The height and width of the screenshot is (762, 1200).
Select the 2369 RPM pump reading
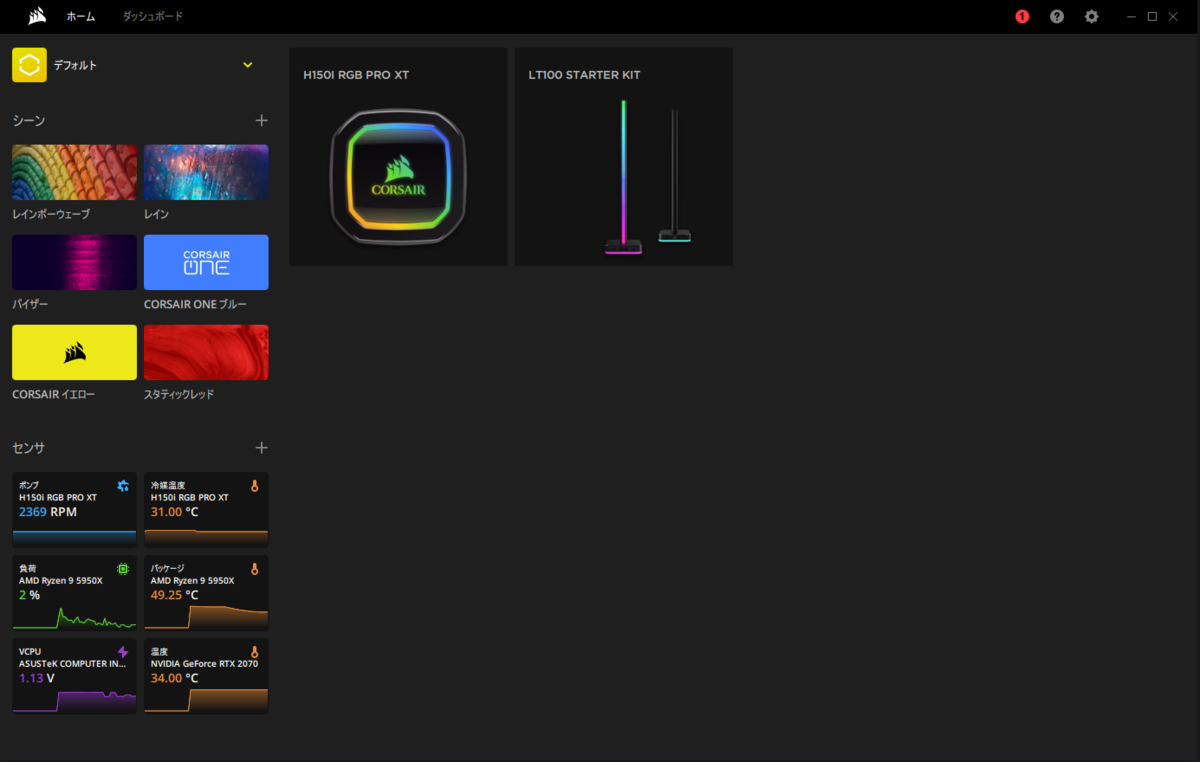tap(48, 512)
